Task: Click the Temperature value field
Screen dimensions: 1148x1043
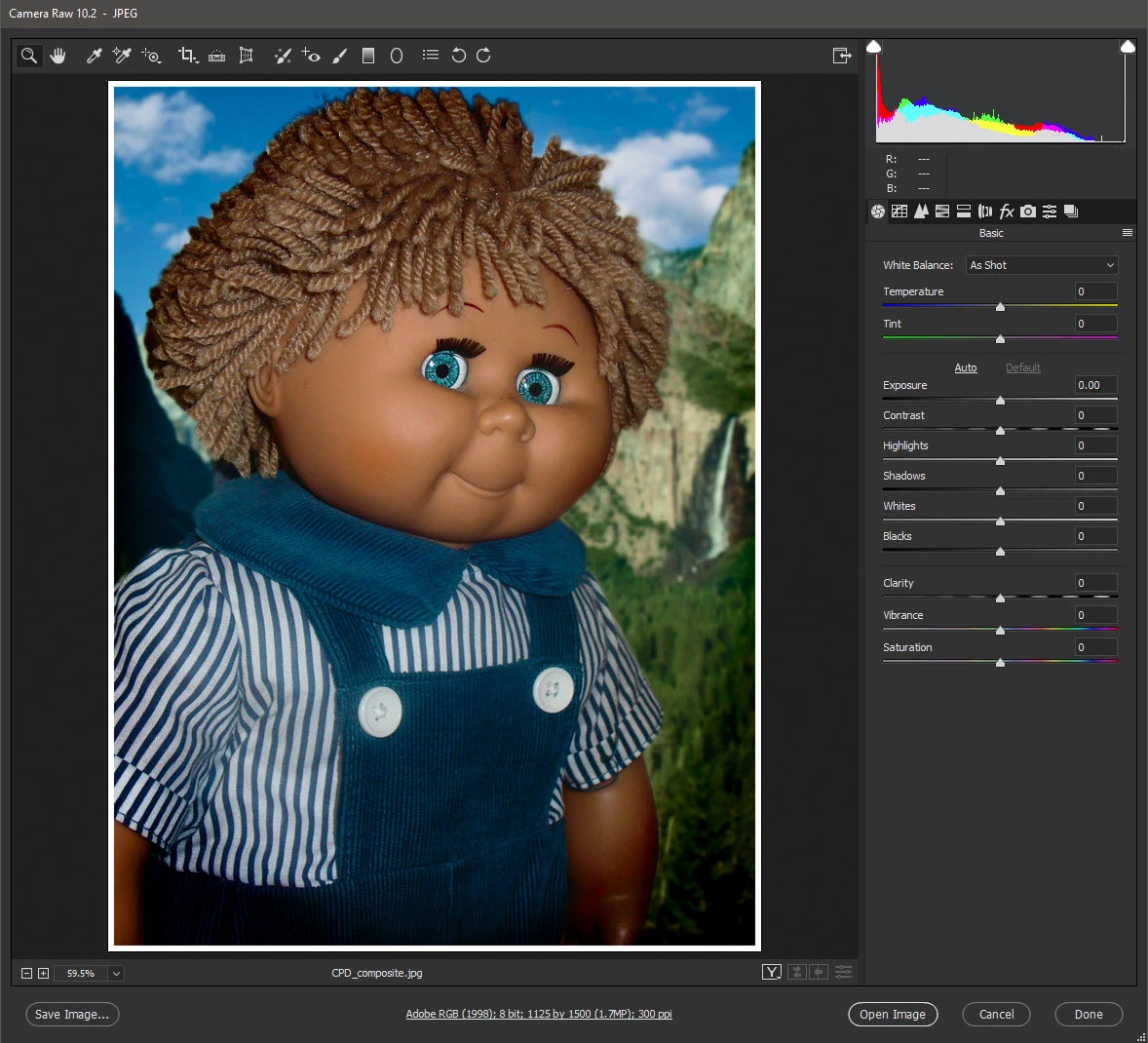Action: [x=1095, y=291]
